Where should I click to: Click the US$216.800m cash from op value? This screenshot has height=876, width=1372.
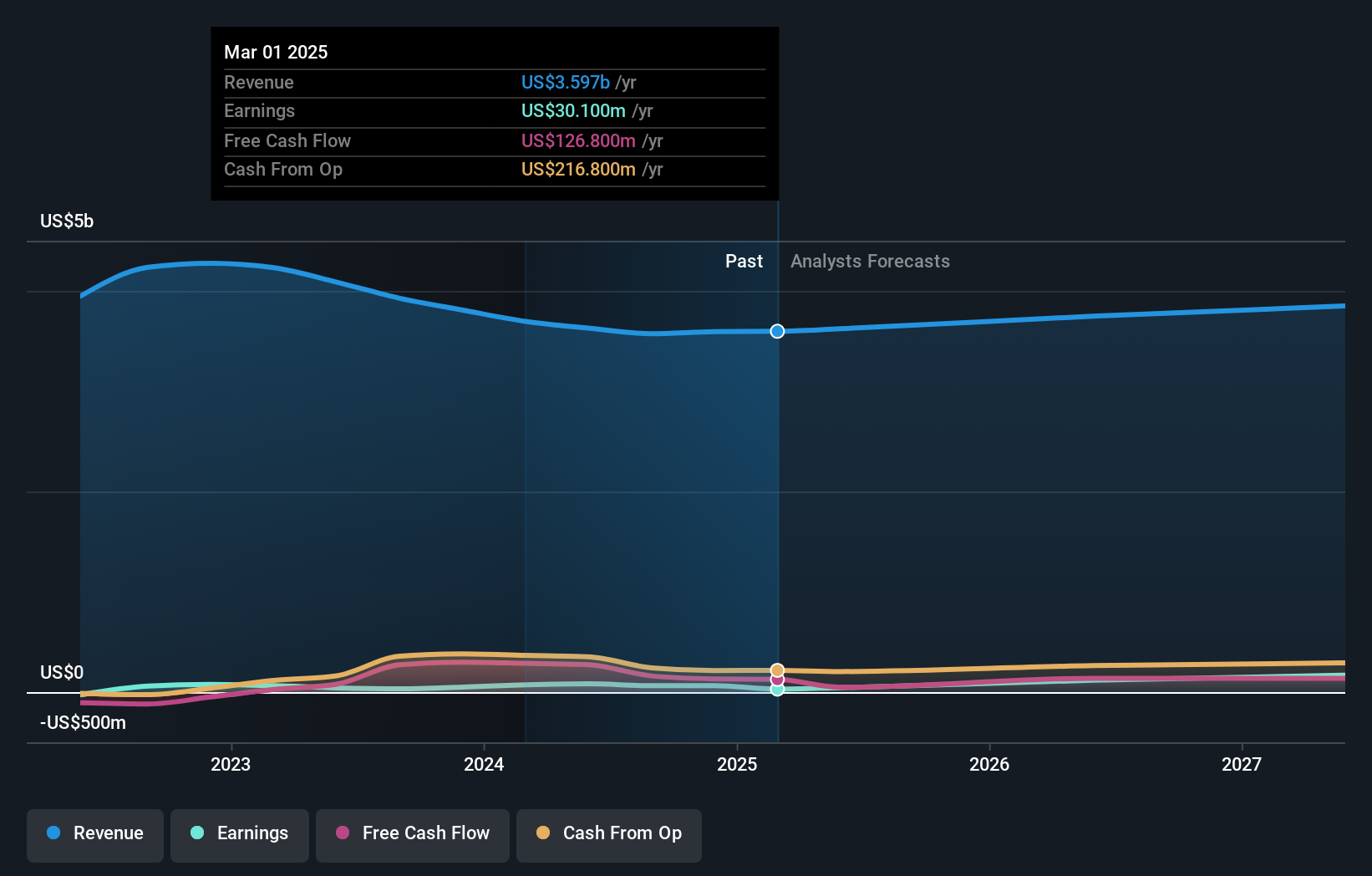click(578, 169)
